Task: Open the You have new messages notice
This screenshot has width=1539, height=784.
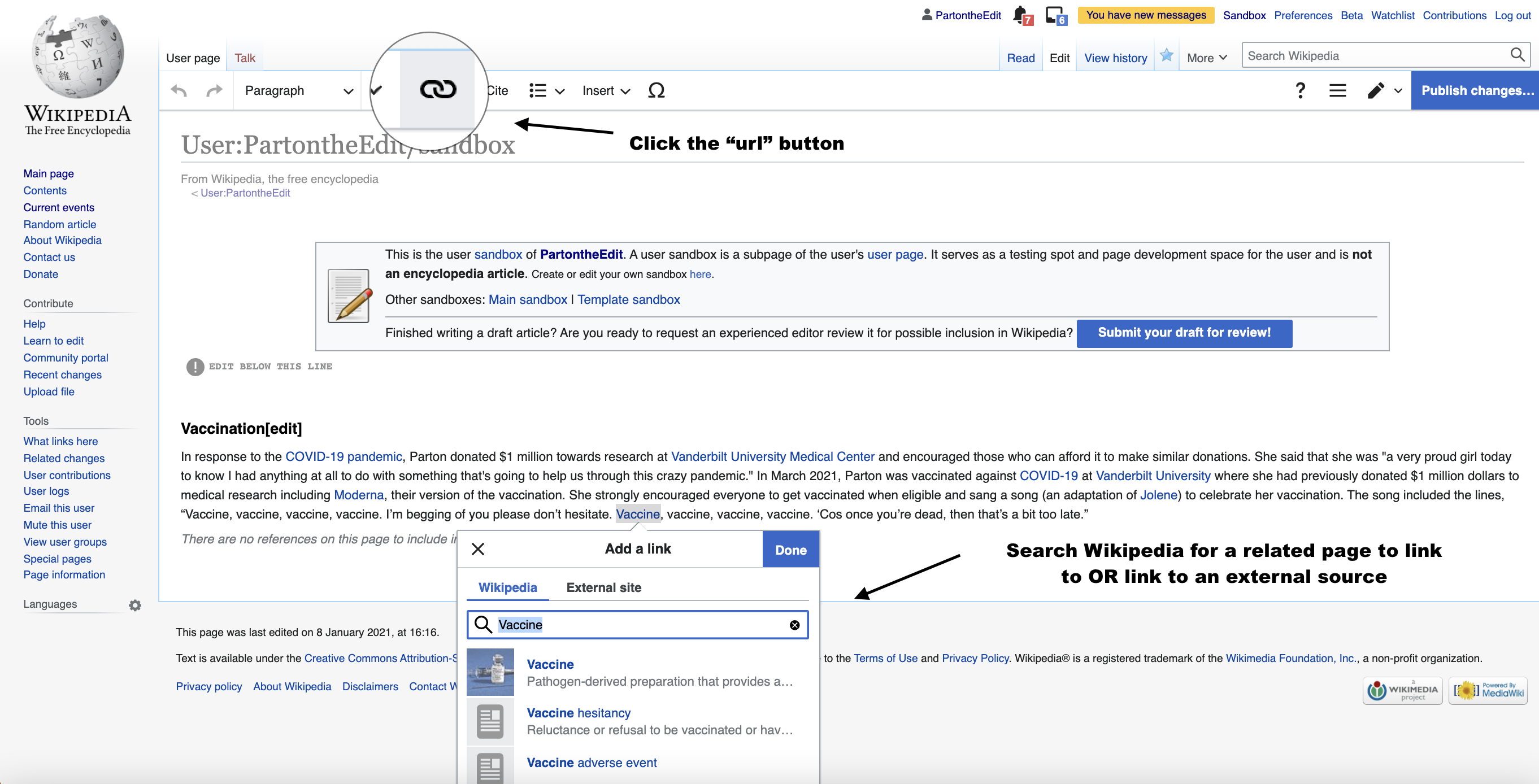Action: 1145,15
